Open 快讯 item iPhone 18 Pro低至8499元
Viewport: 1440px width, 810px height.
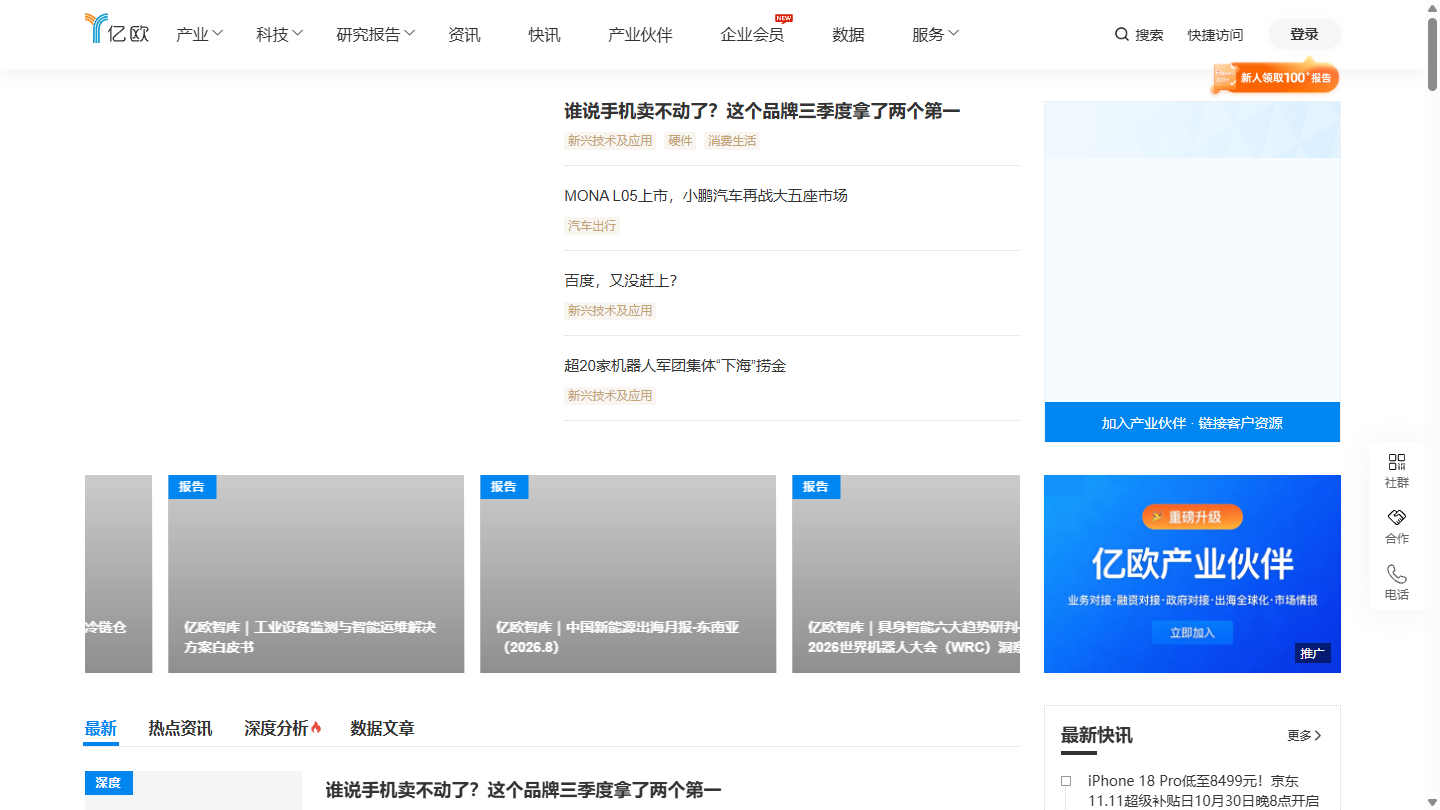click(x=1203, y=790)
